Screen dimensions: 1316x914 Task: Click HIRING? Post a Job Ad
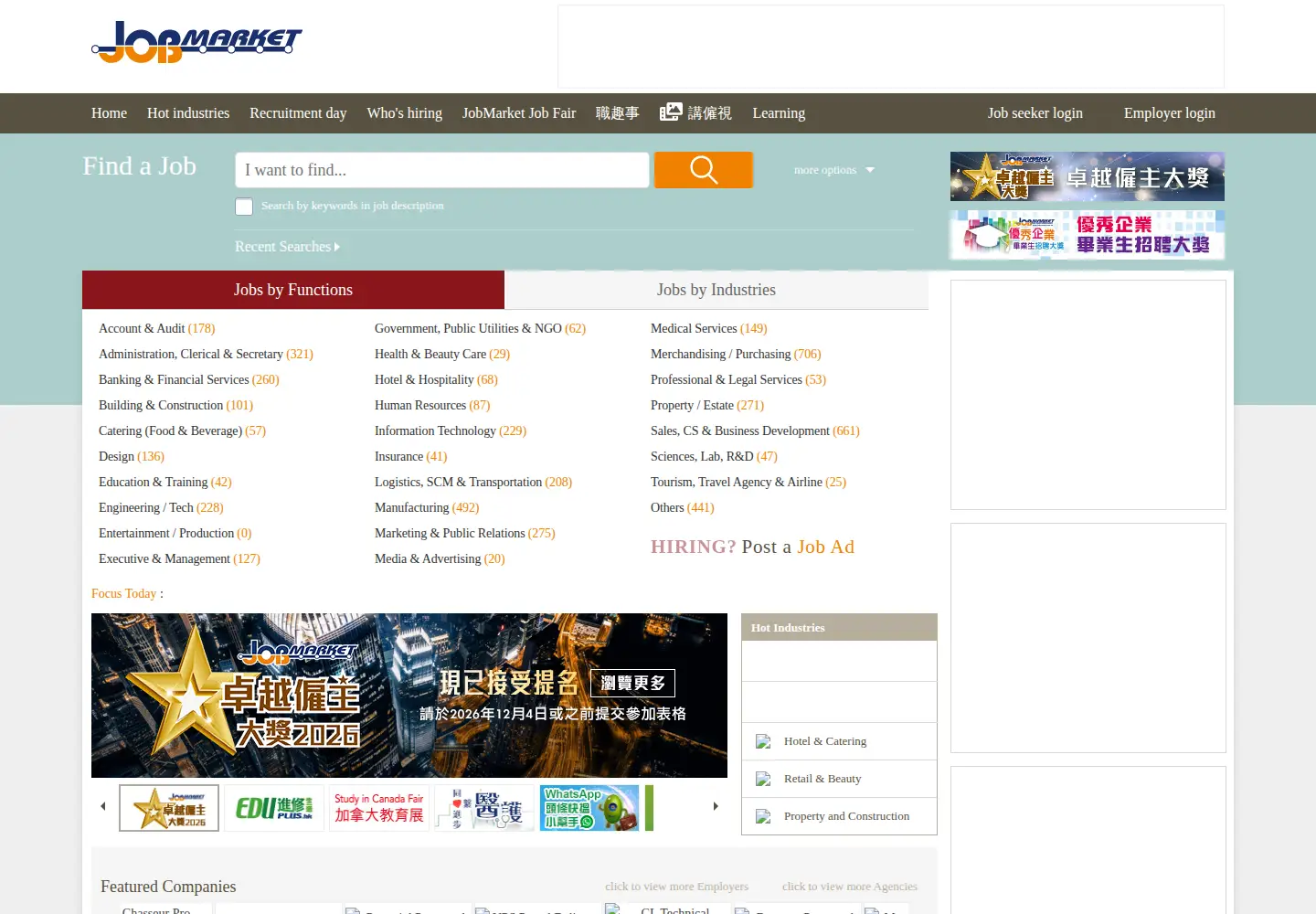[x=753, y=547]
